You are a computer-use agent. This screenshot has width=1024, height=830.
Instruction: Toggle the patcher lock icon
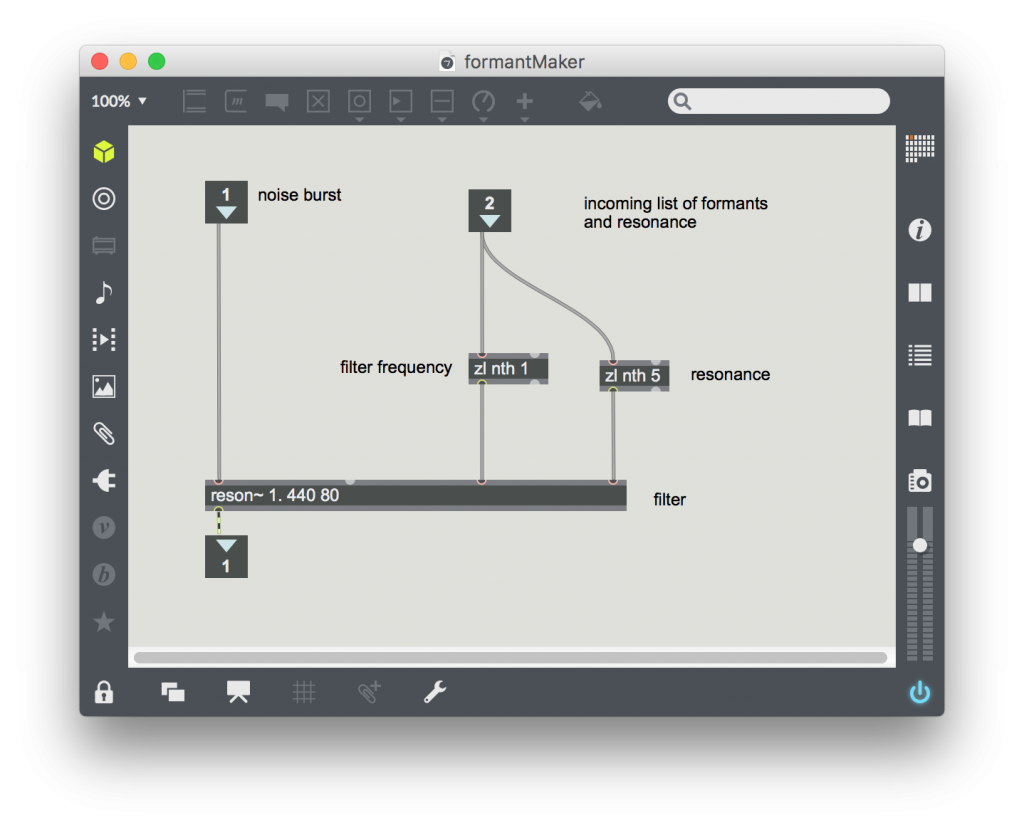coord(104,692)
